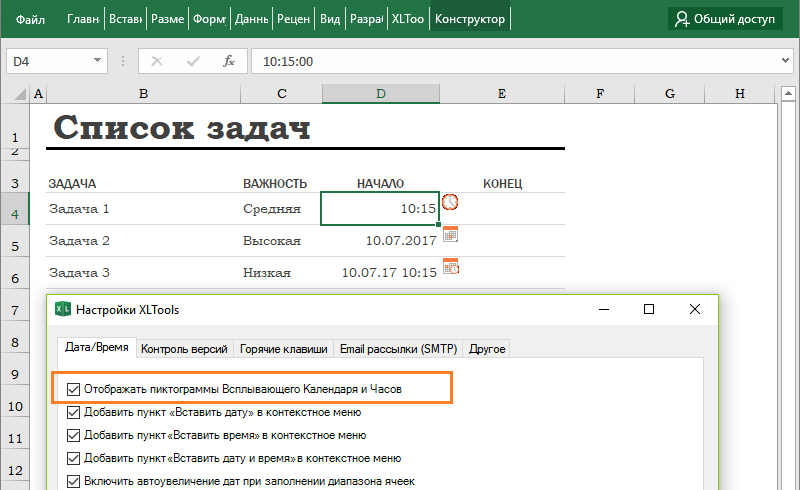Open the popup calendar icon beside 10.07.2017
Viewport: 800px width, 490px height.
pyautogui.click(x=450, y=234)
